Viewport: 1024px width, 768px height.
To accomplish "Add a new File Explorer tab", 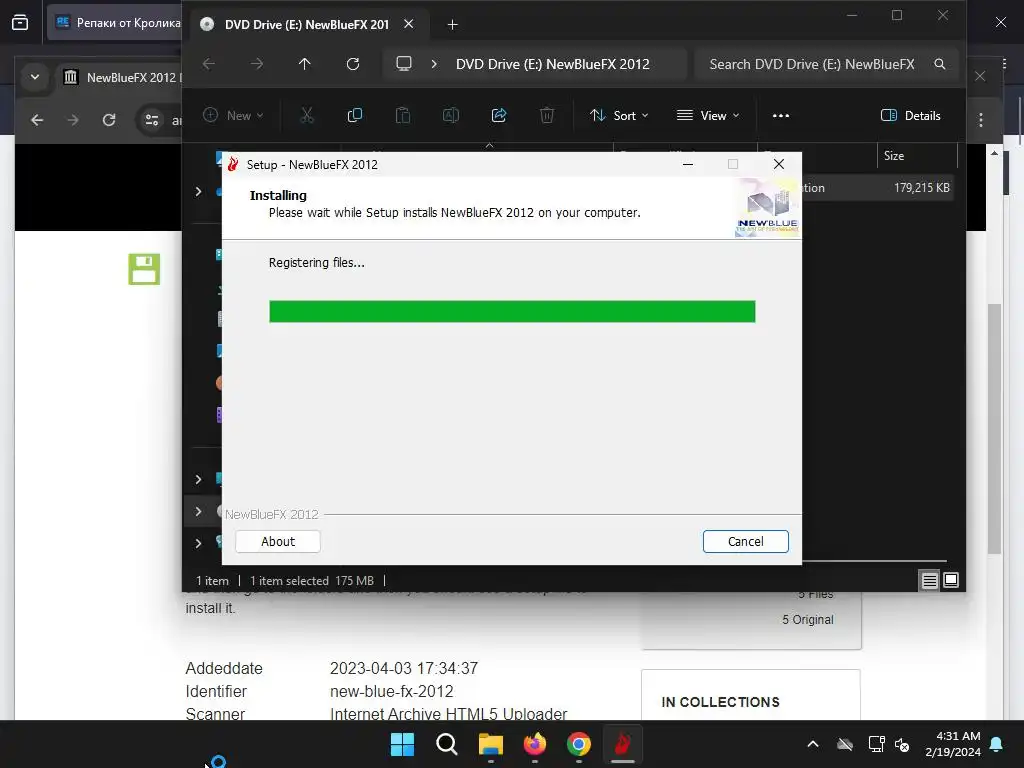I will pyautogui.click(x=453, y=25).
